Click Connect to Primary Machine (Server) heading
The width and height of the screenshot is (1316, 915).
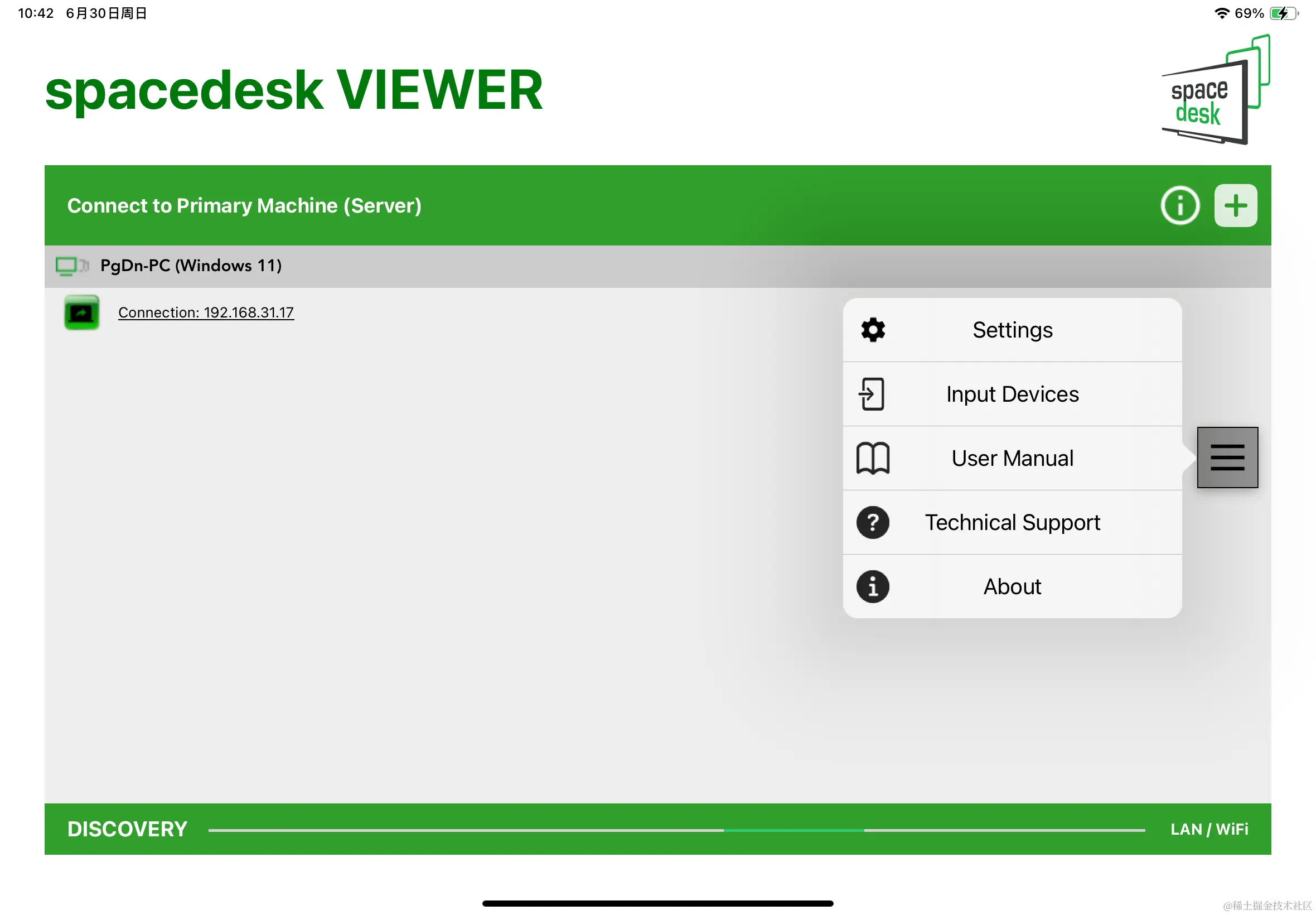[x=244, y=205]
